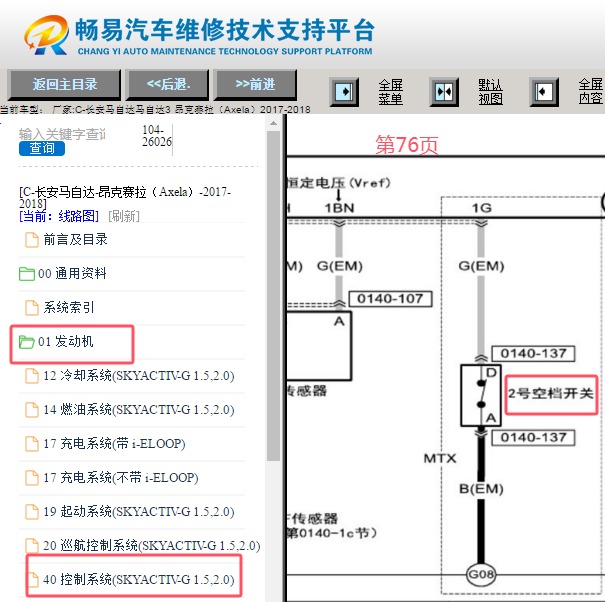Click the open folder icon of 01 发动机
This screenshot has width=605, height=602.
(27, 342)
